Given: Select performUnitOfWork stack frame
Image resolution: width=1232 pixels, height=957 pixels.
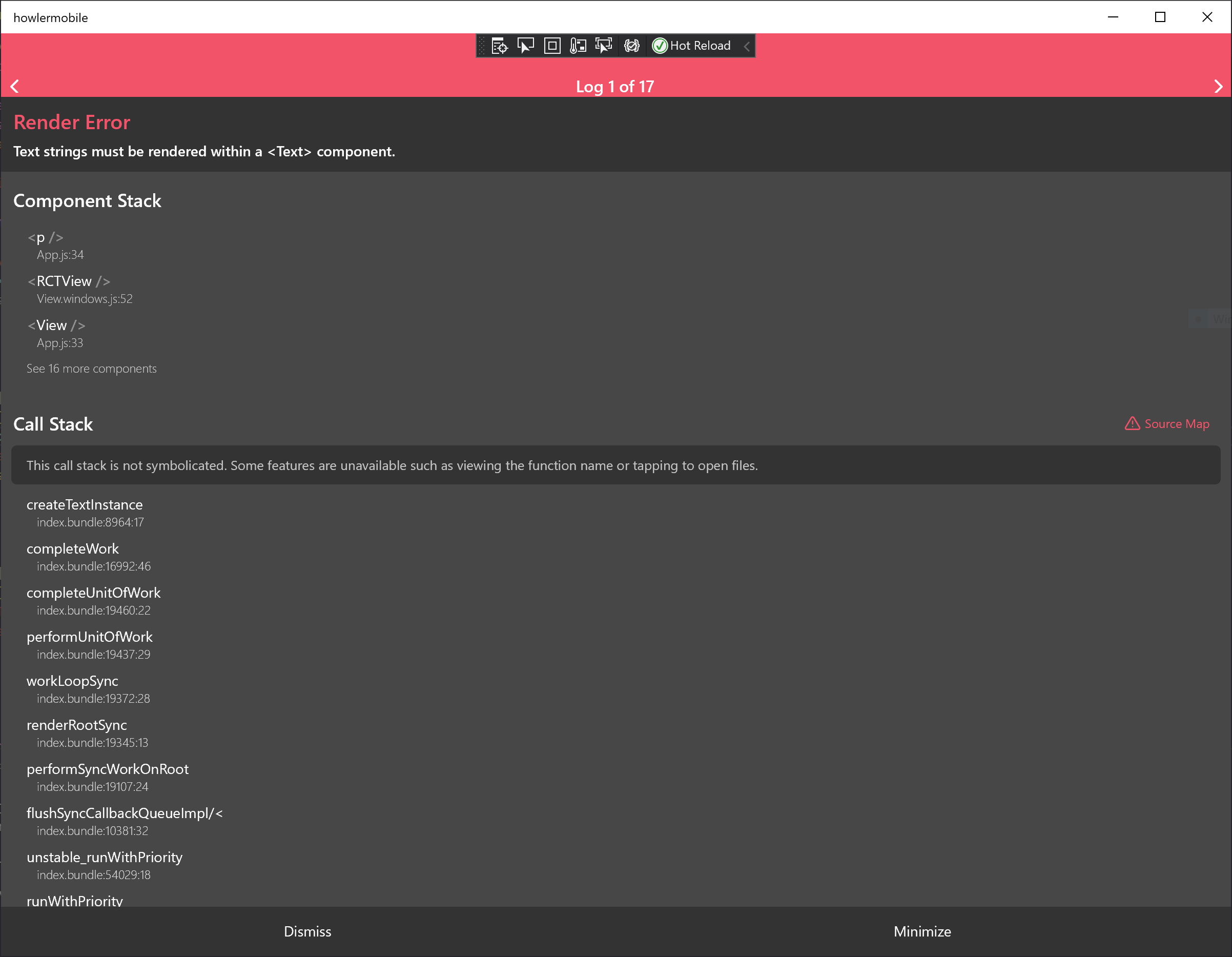Looking at the screenshot, I should click(90, 637).
